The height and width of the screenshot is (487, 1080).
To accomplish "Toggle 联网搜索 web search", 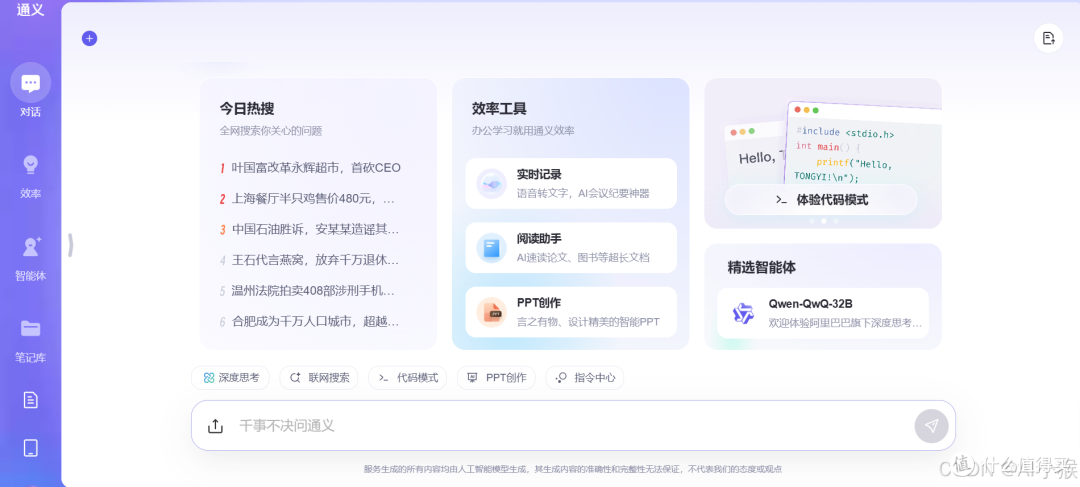I will pos(318,377).
